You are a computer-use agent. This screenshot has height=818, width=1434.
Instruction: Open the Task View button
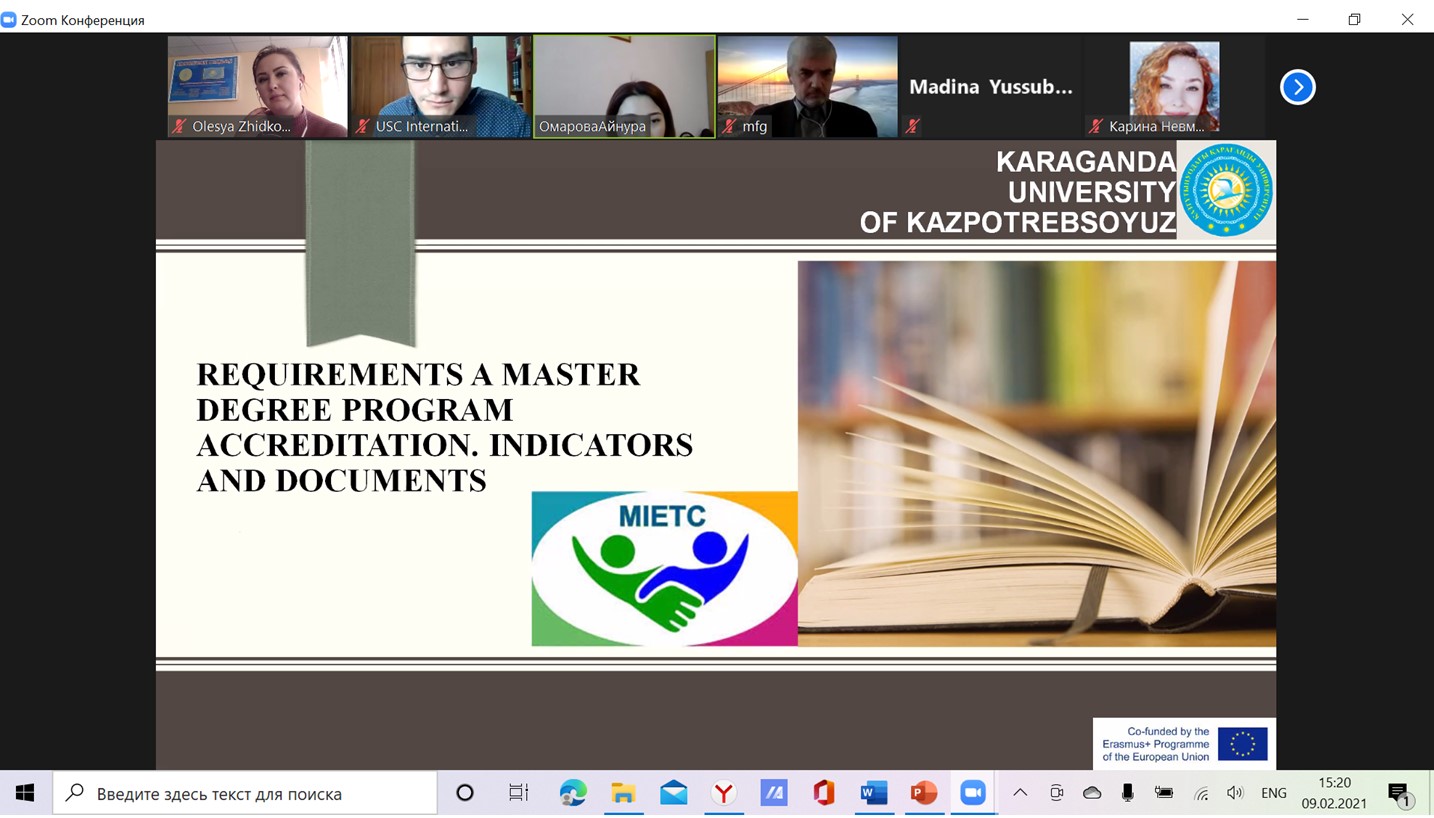(x=518, y=793)
